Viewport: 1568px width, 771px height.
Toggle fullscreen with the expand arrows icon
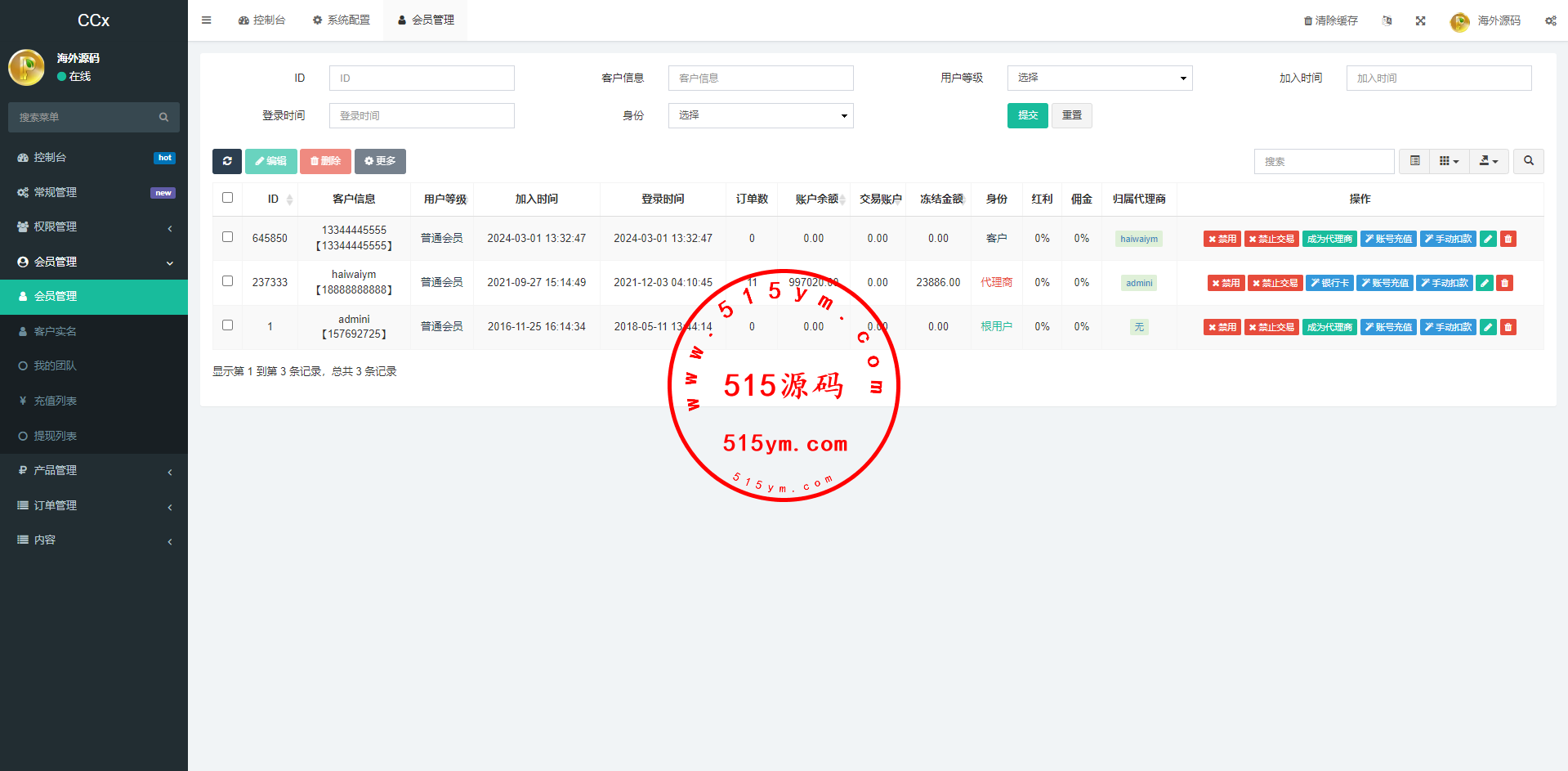(x=1420, y=20)
